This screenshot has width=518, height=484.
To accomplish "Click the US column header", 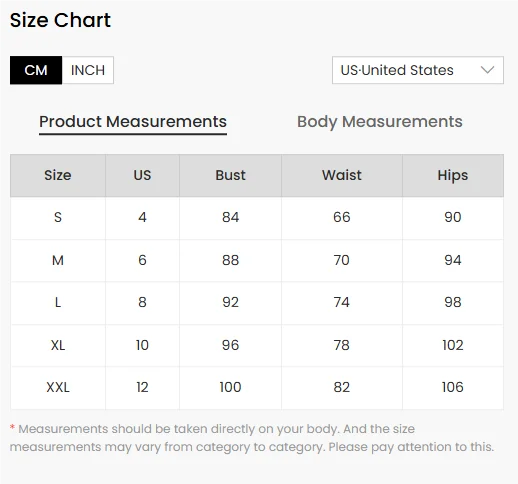I will click(x=142, y=175).
